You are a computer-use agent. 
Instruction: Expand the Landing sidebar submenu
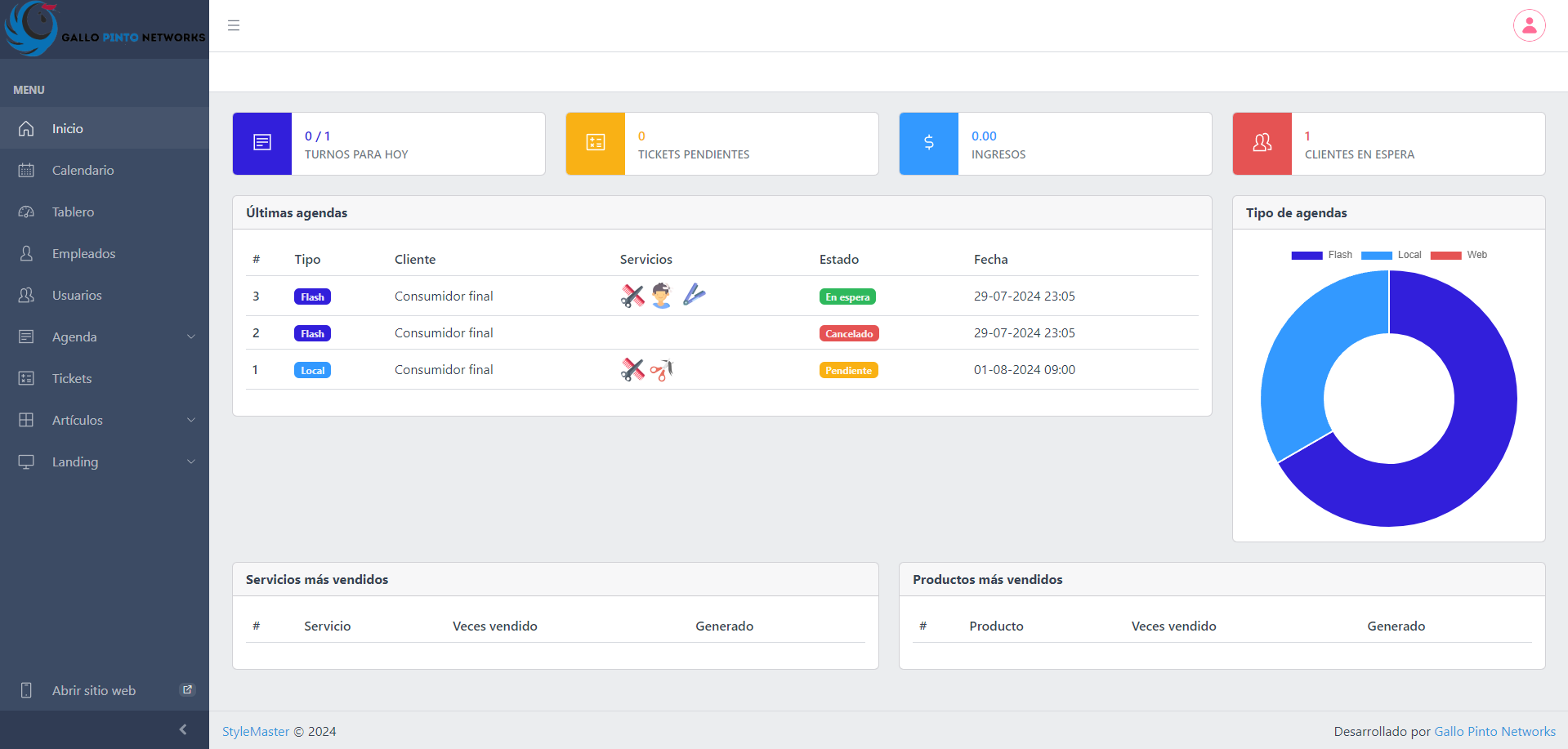pos(105,461)
